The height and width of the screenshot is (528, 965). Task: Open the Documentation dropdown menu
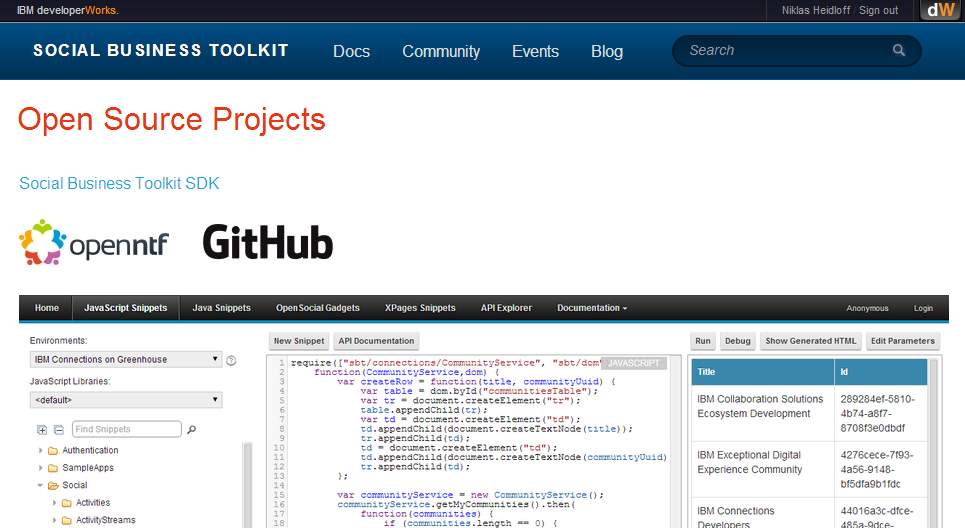coord(591,308)
